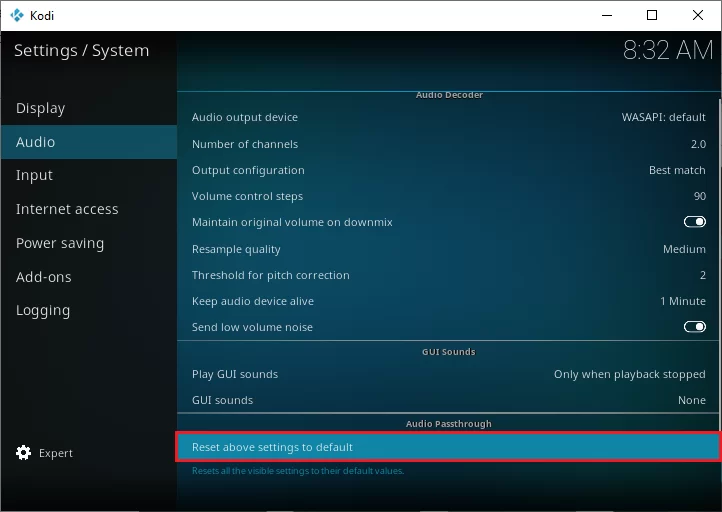Change Resample quality setting
This screenshot has height=512, width=722.
point(448,249)
